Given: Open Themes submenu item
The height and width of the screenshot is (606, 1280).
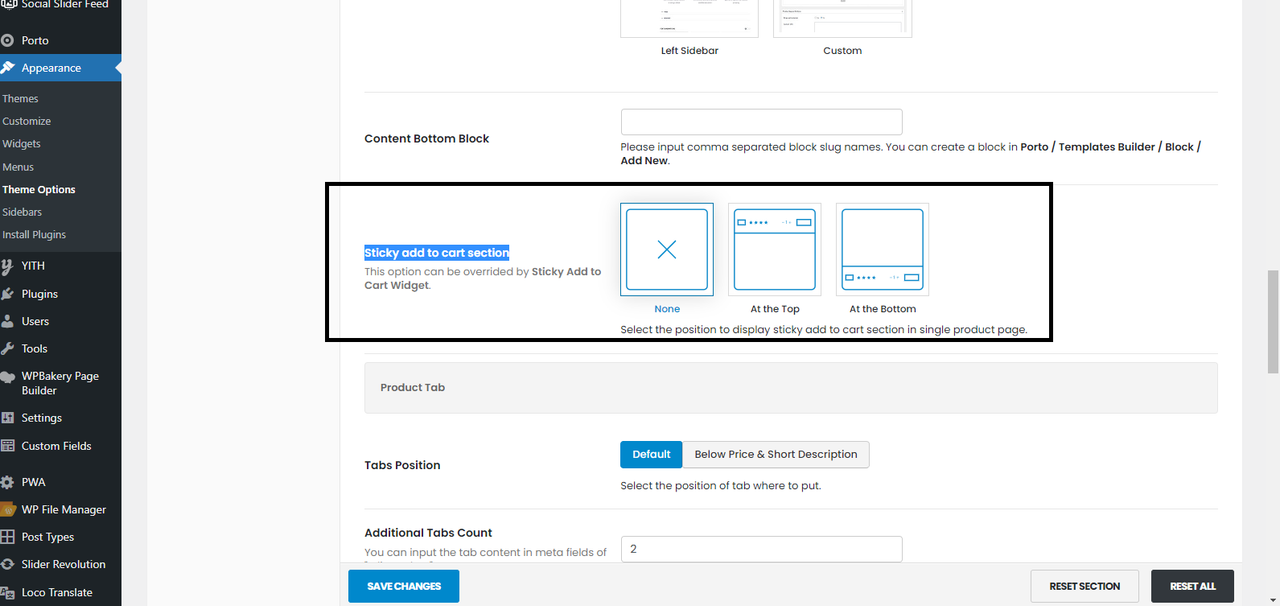Looking at the screenshot, I should 20,99.
